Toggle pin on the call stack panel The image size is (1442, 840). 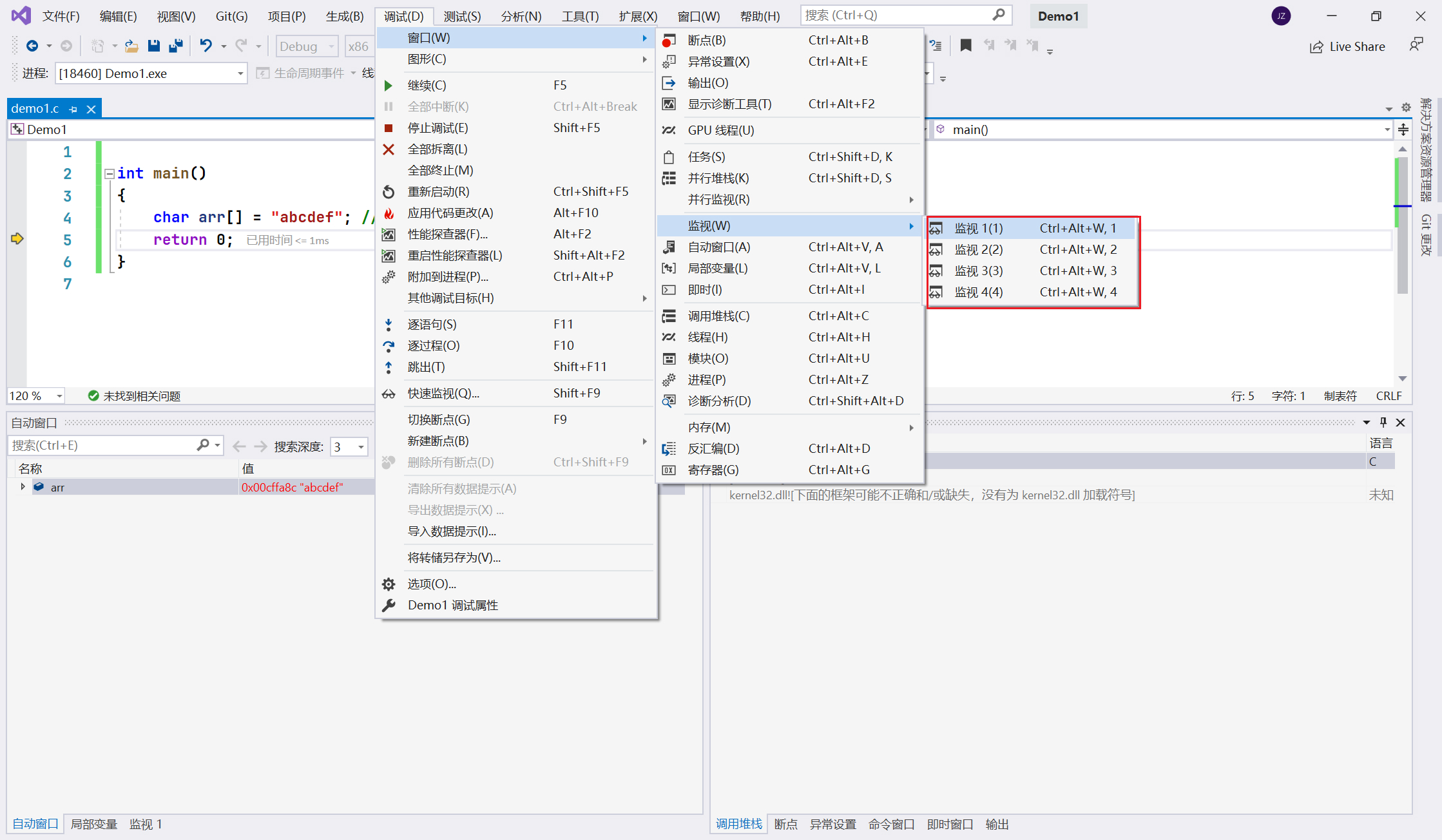point(1383,423)
